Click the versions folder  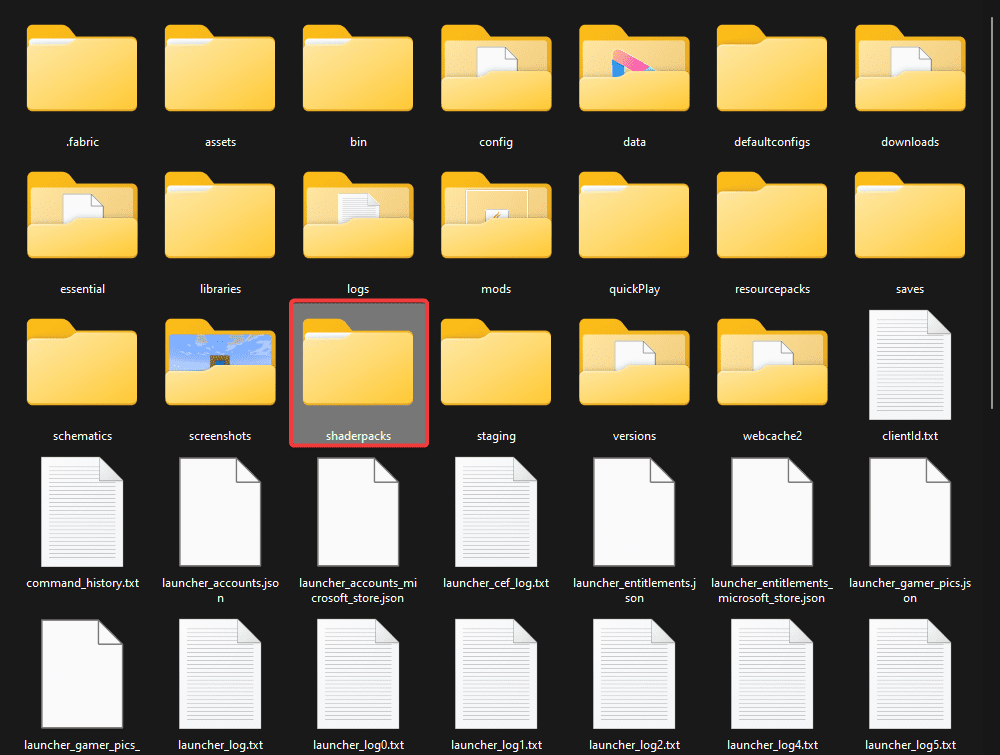click(634, 365)
